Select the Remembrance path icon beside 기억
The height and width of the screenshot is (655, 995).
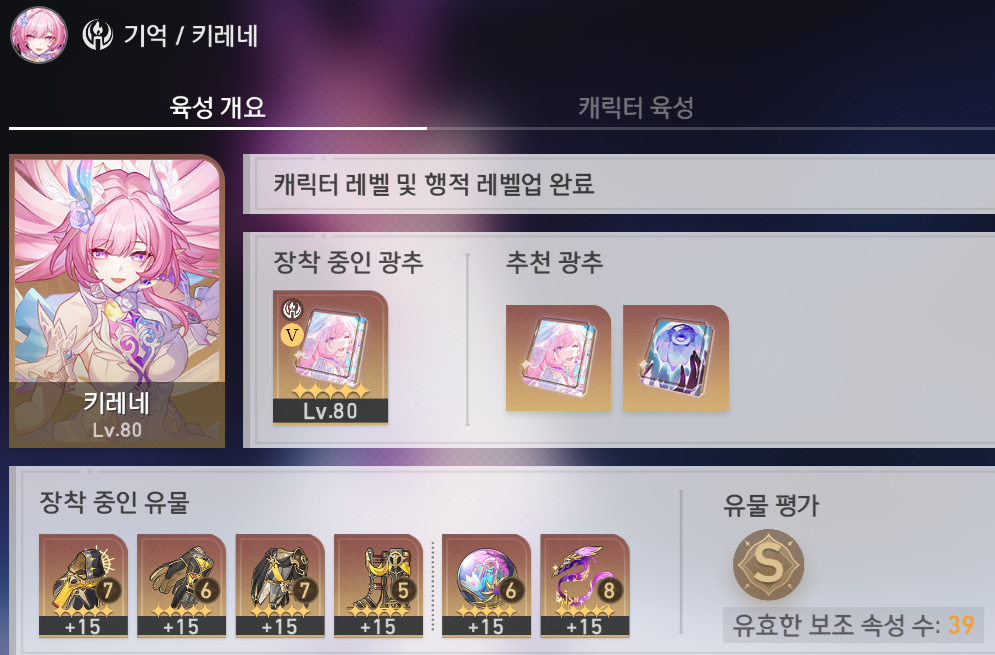pyautogui.click(x=98, y=35)
